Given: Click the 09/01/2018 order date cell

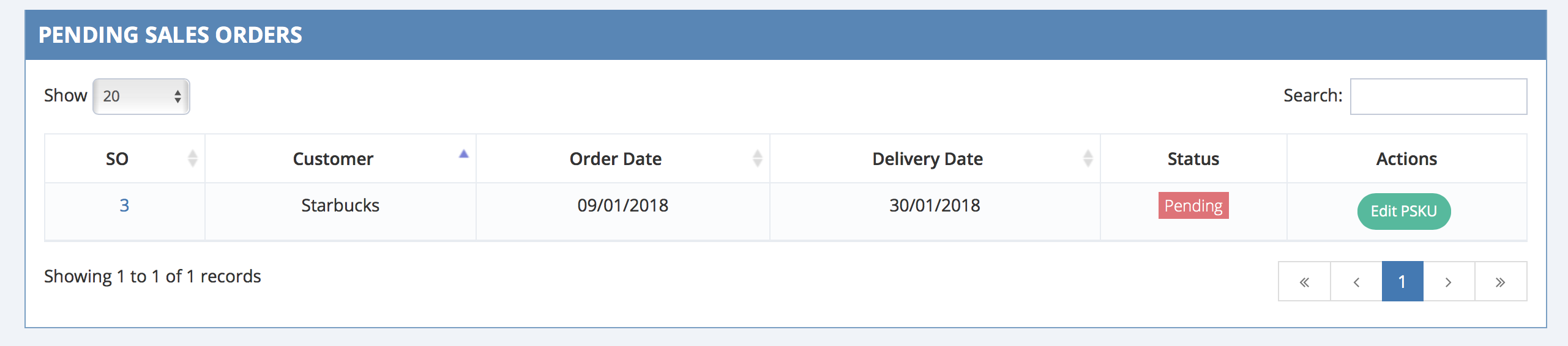Looking at the screenshot, I should [x=622, y=205].
